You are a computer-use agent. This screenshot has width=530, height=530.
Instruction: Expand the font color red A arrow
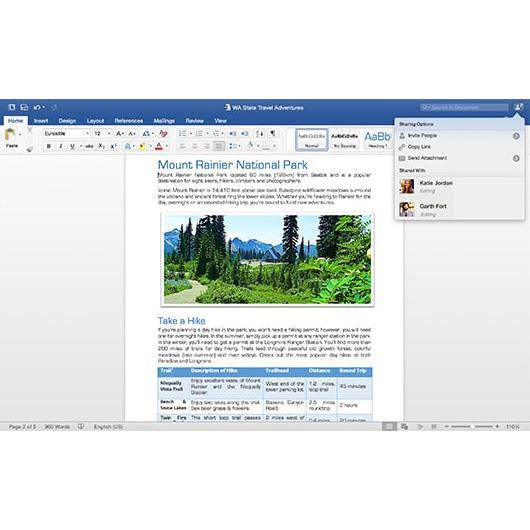coord(167,146)
